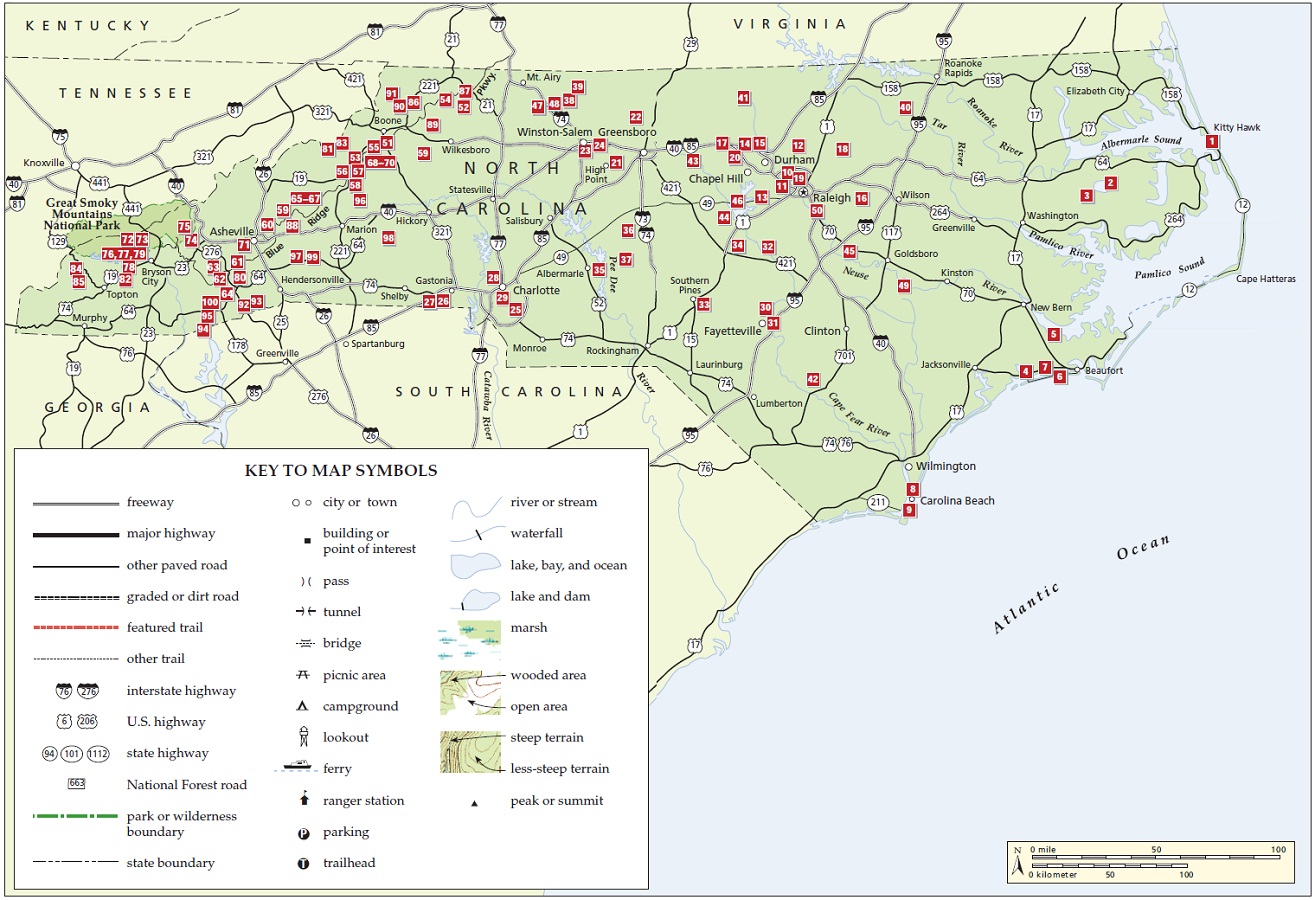This screenshot has width=1315, height=900.
Task: Click red marker 3 north of Washington
Action: click(x=1086, y=195)
